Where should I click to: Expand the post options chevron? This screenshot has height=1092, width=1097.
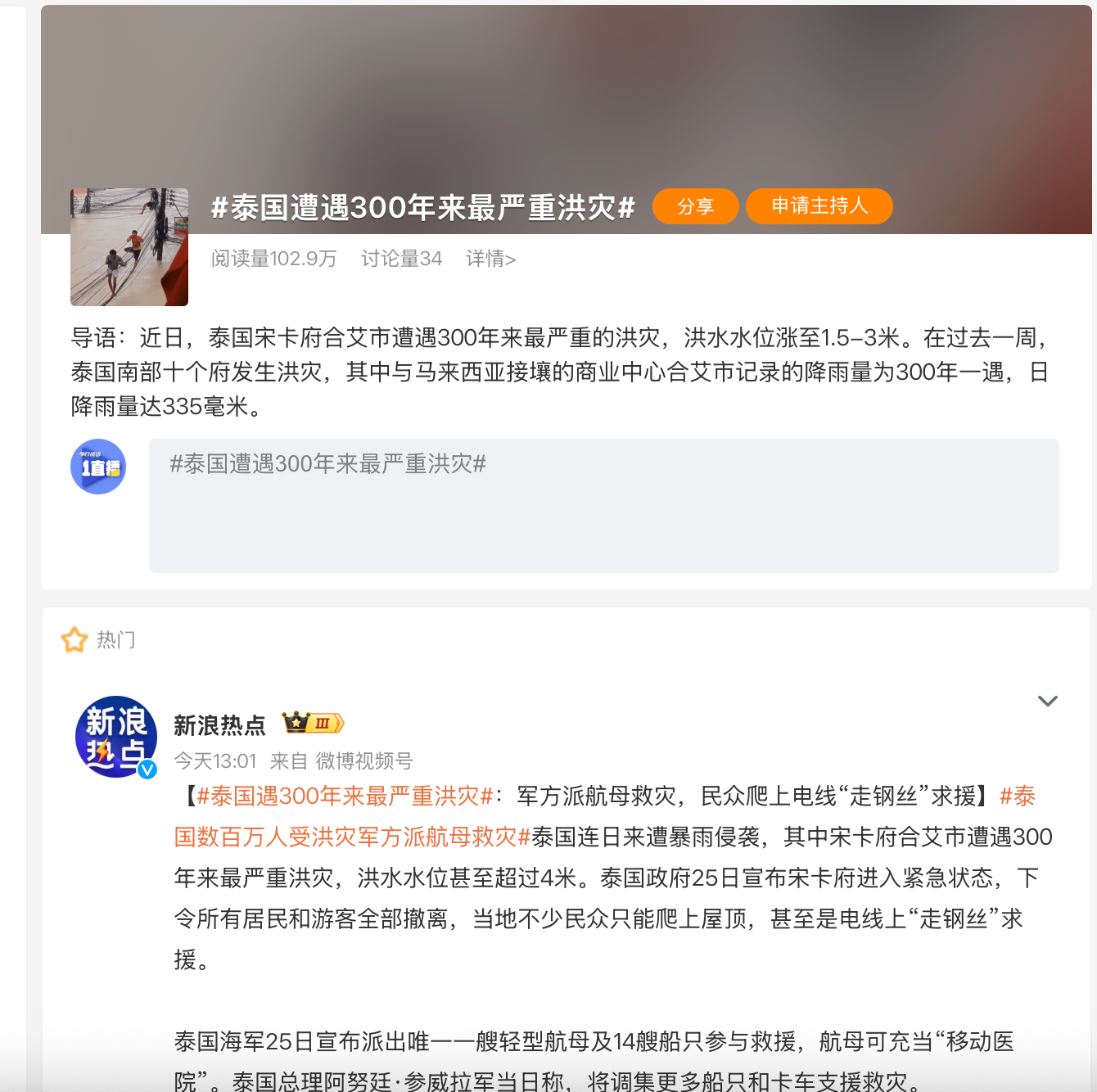click(1048, 701)
